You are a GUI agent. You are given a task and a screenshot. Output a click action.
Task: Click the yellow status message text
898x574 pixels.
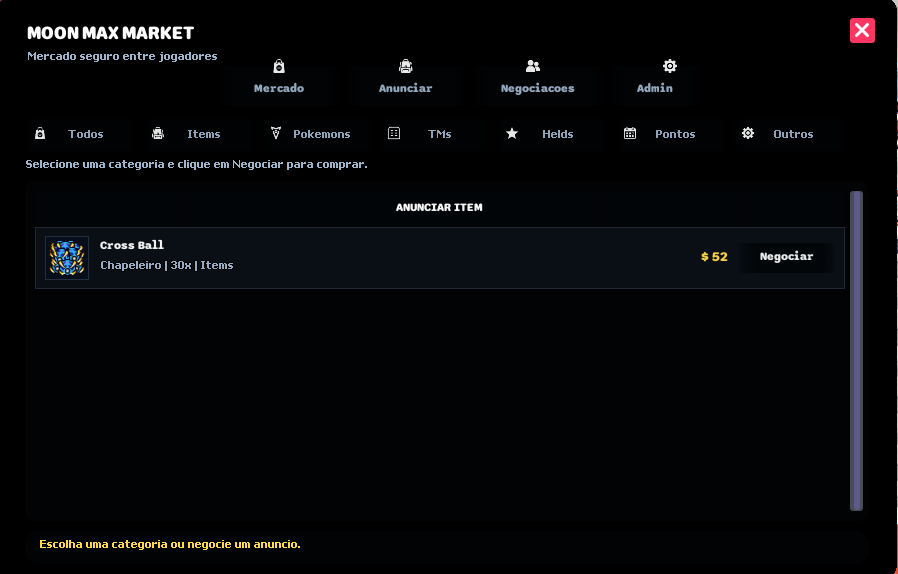[170, 544]
